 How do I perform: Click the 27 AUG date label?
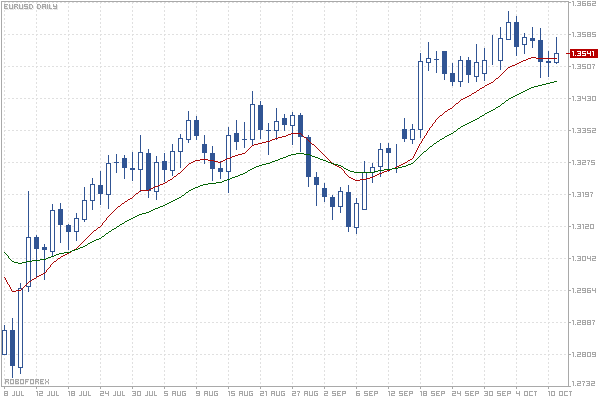305,393
